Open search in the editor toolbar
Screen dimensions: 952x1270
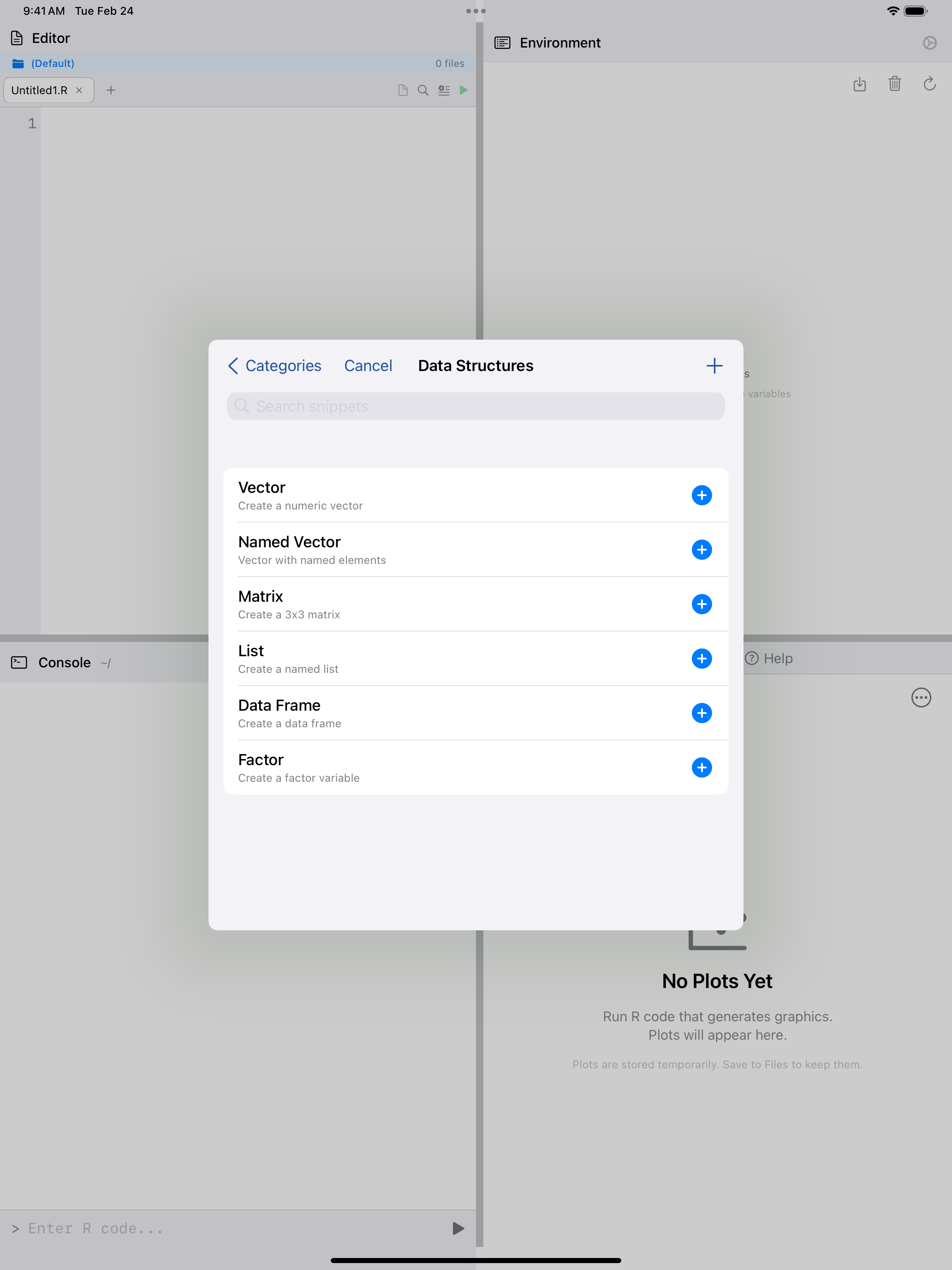423,90
